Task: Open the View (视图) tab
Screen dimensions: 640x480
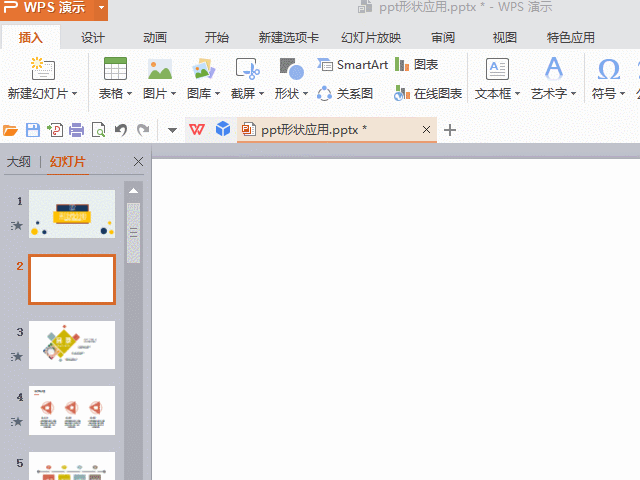Action: point(505,38)
